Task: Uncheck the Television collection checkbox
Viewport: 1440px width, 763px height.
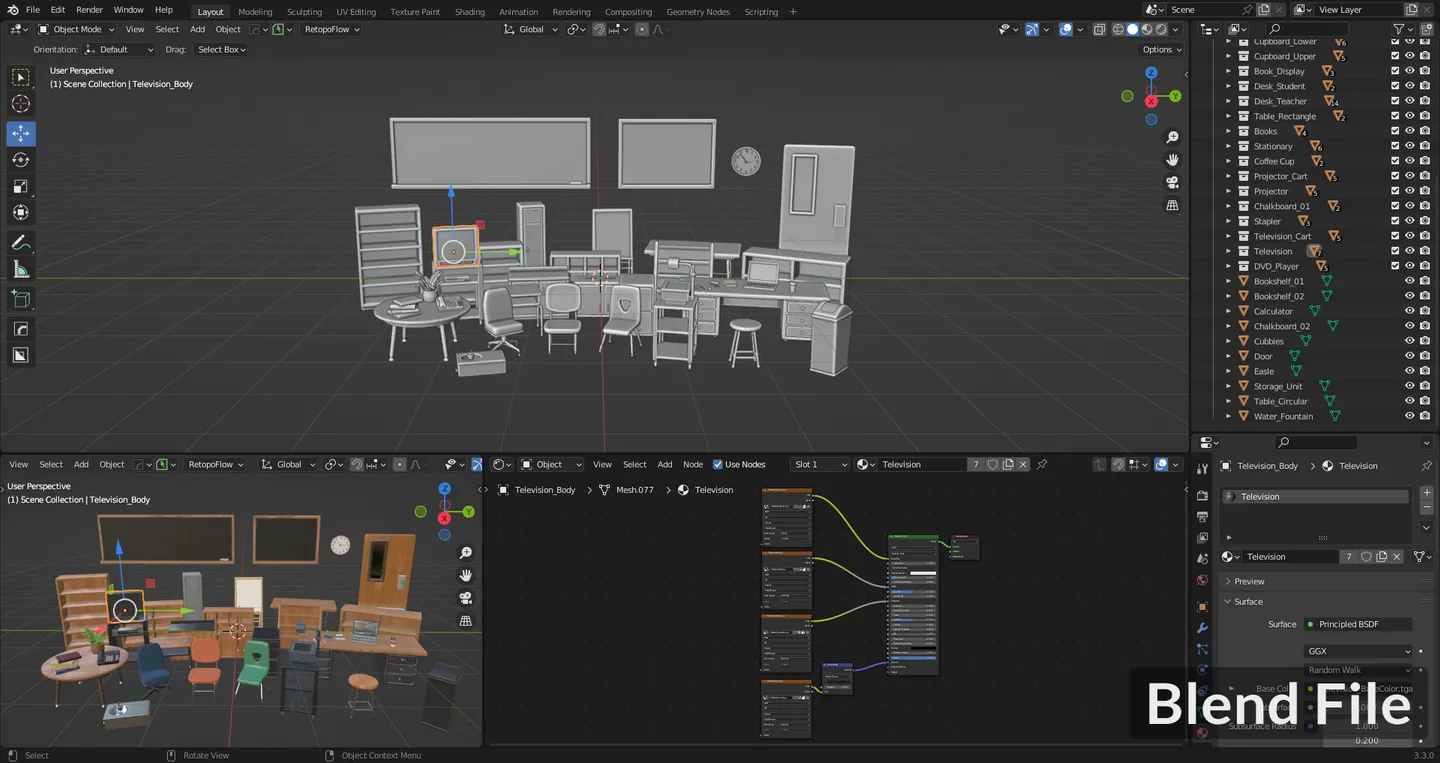Action: coord(1395,251)
